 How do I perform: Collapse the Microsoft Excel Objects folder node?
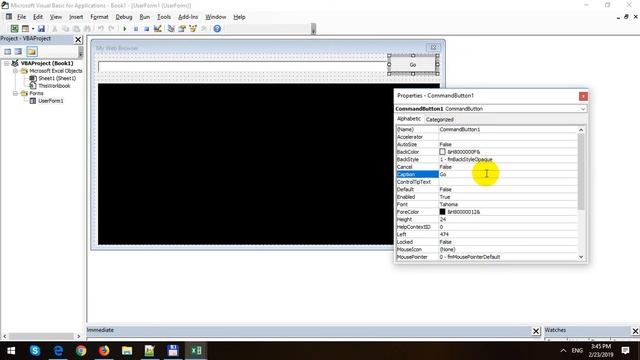[x=16, y=71]
